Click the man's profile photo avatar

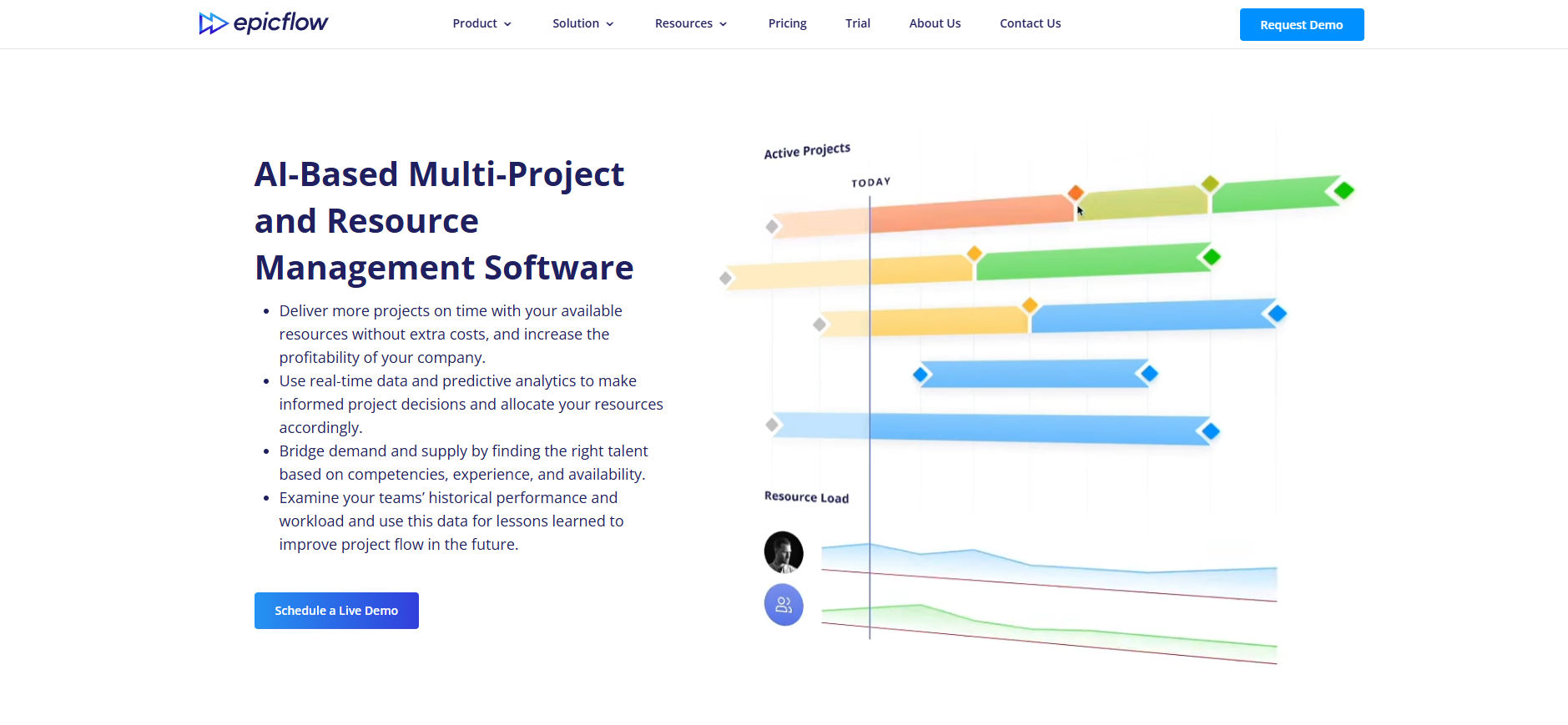(x=784, y=552)
